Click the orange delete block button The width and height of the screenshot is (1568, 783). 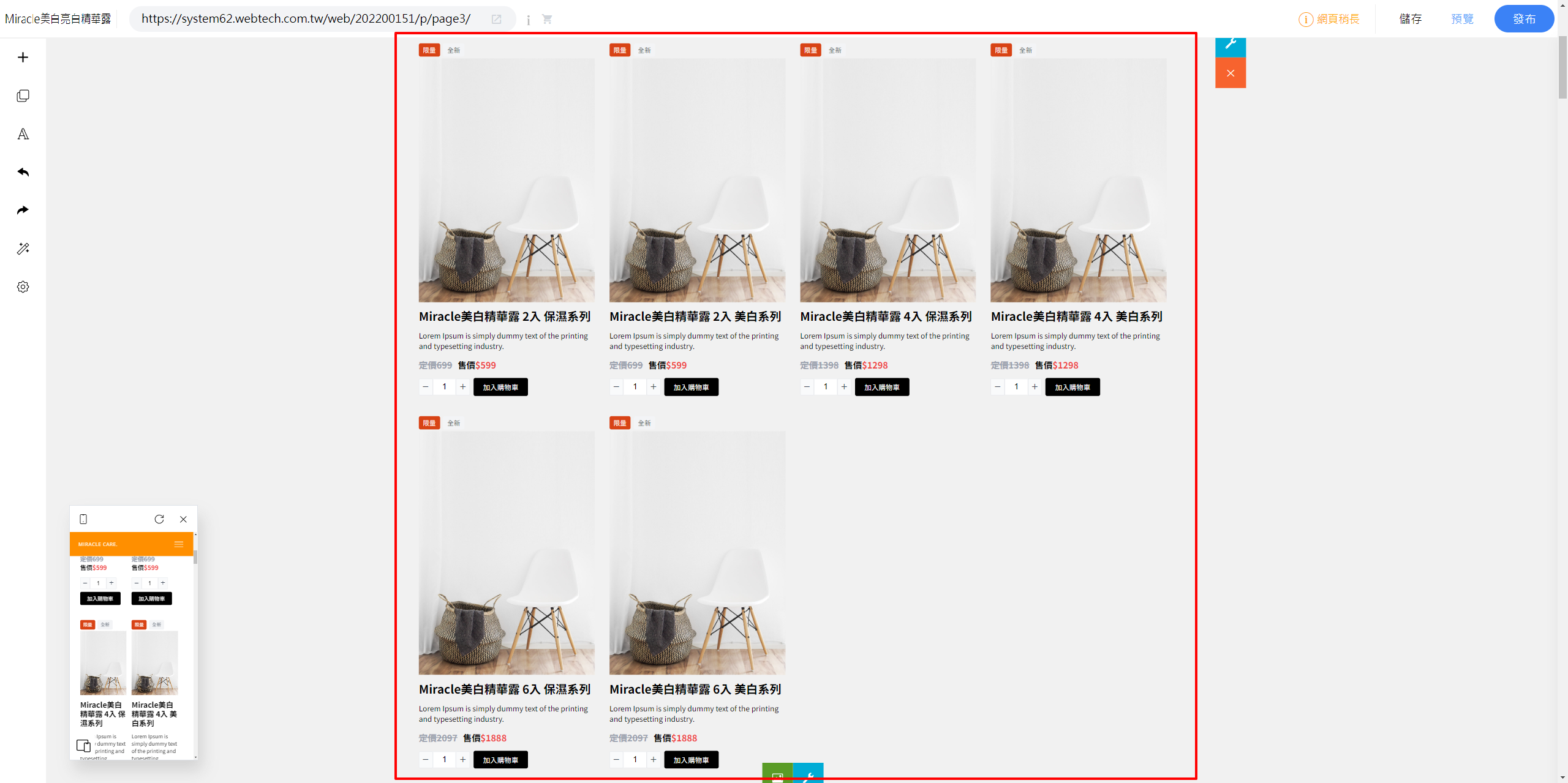coord(1230,73)
